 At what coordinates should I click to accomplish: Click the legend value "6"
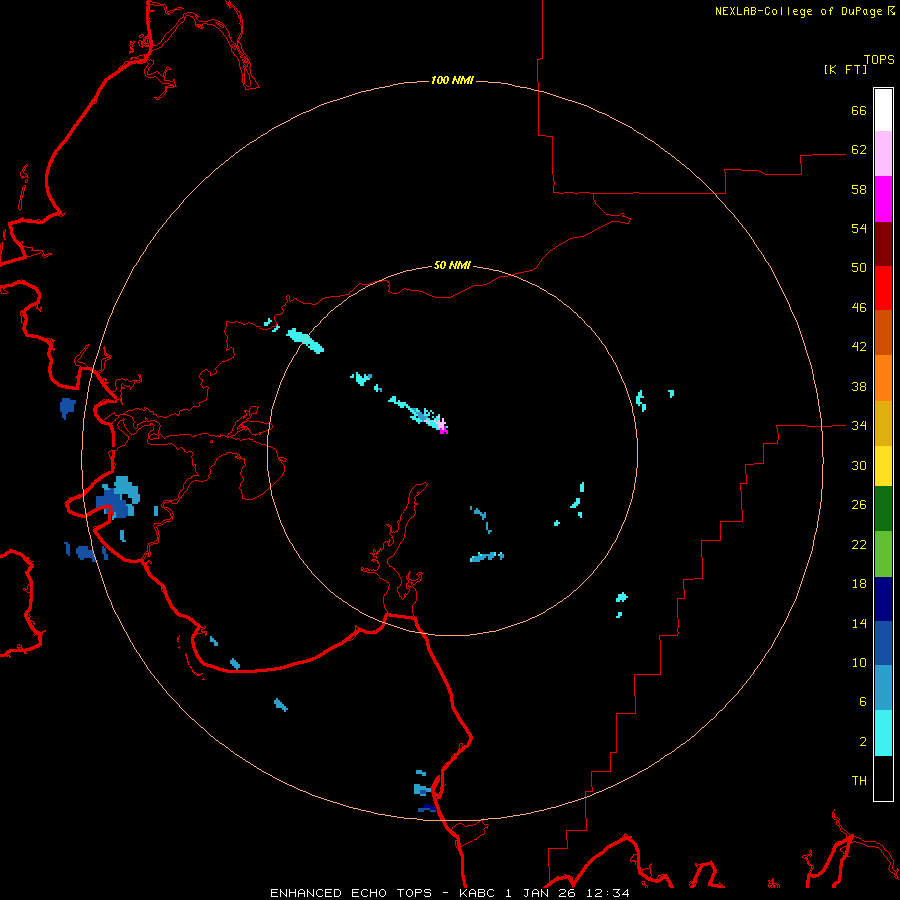tap(863, 702)
